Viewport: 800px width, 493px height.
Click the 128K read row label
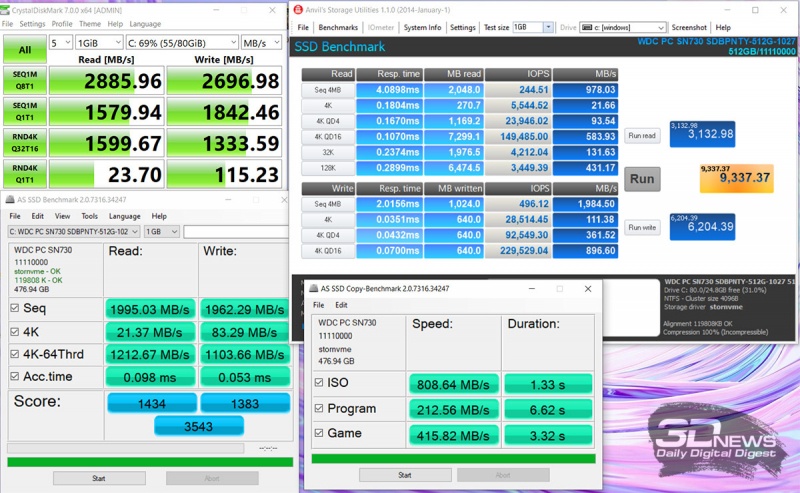tap(328, 168)
